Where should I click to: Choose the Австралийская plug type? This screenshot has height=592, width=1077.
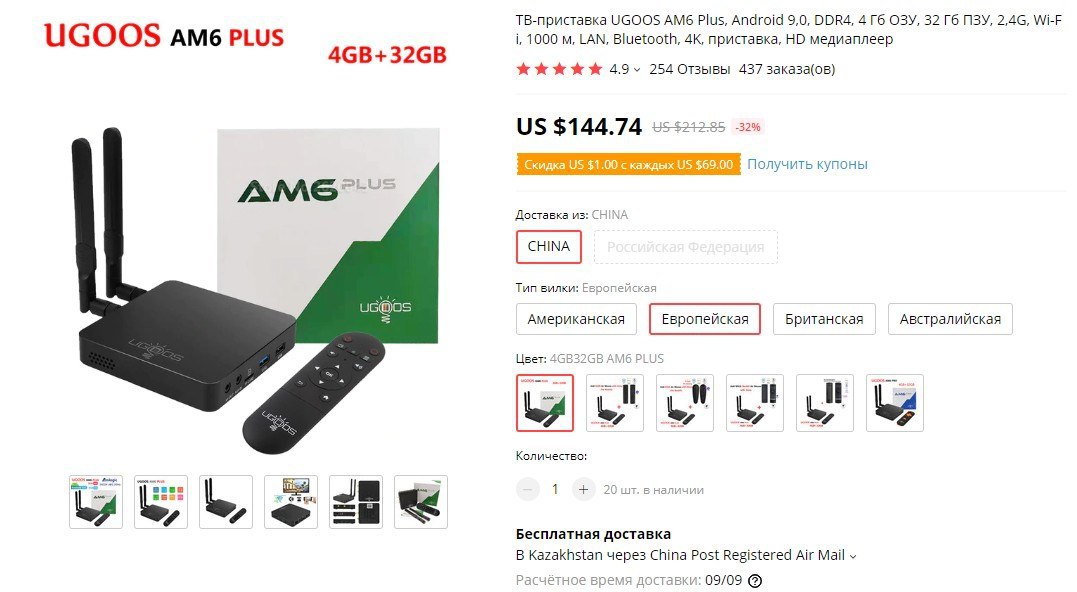pos(950,319)
